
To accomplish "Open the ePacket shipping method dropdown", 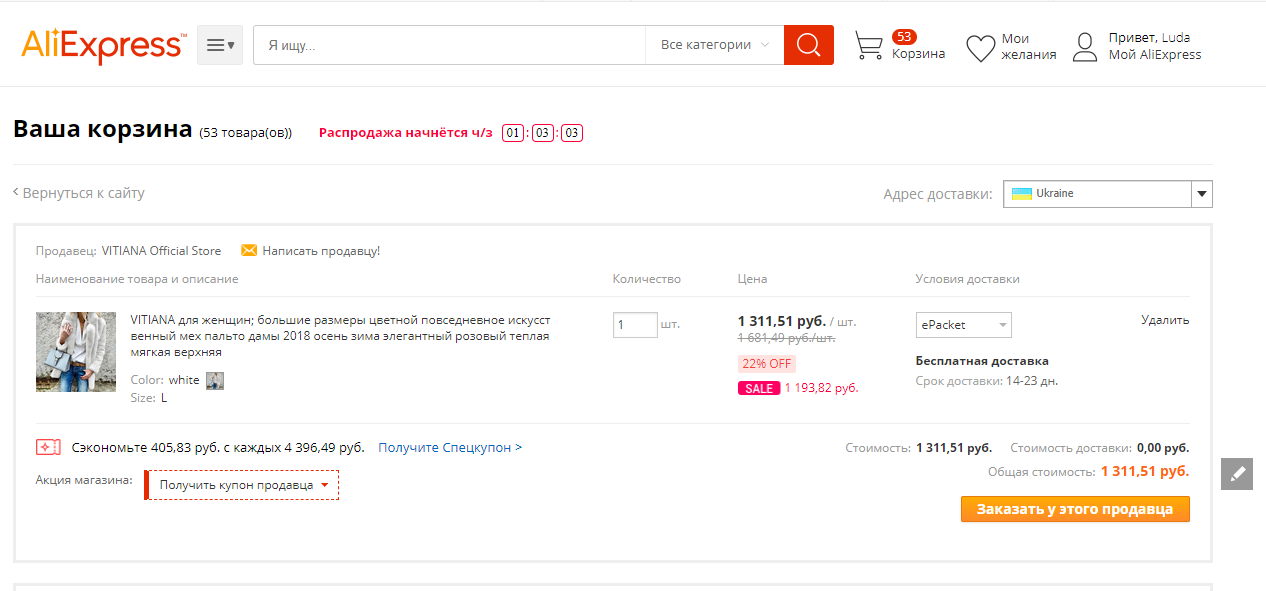I will click(963, 325).
